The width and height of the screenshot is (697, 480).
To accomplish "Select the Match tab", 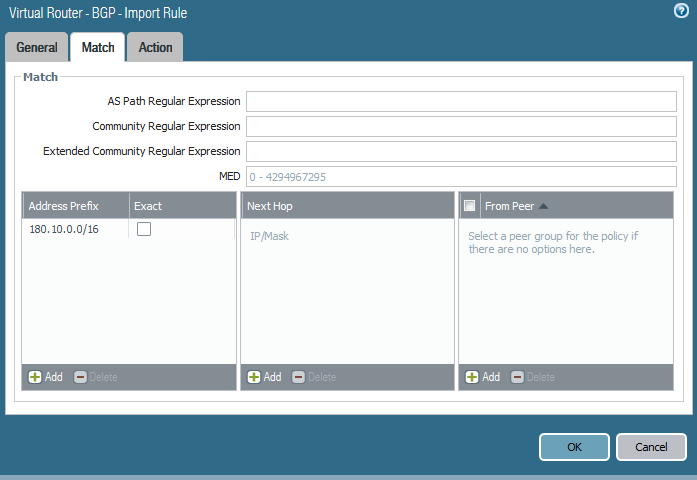I will pyautogui.click(x=98, y=47).
